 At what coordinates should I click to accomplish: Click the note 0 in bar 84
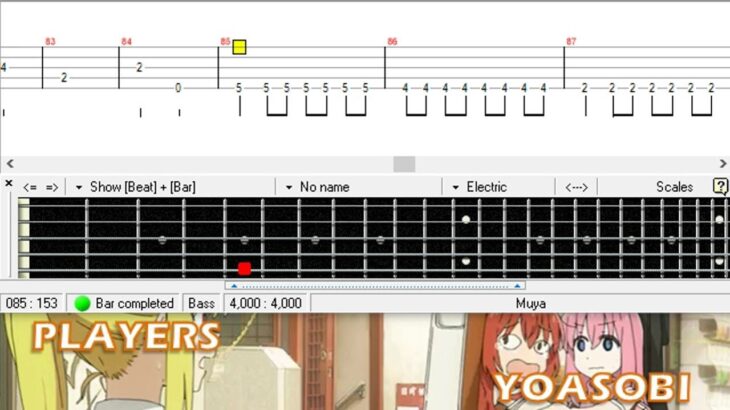tap(178, 88)
